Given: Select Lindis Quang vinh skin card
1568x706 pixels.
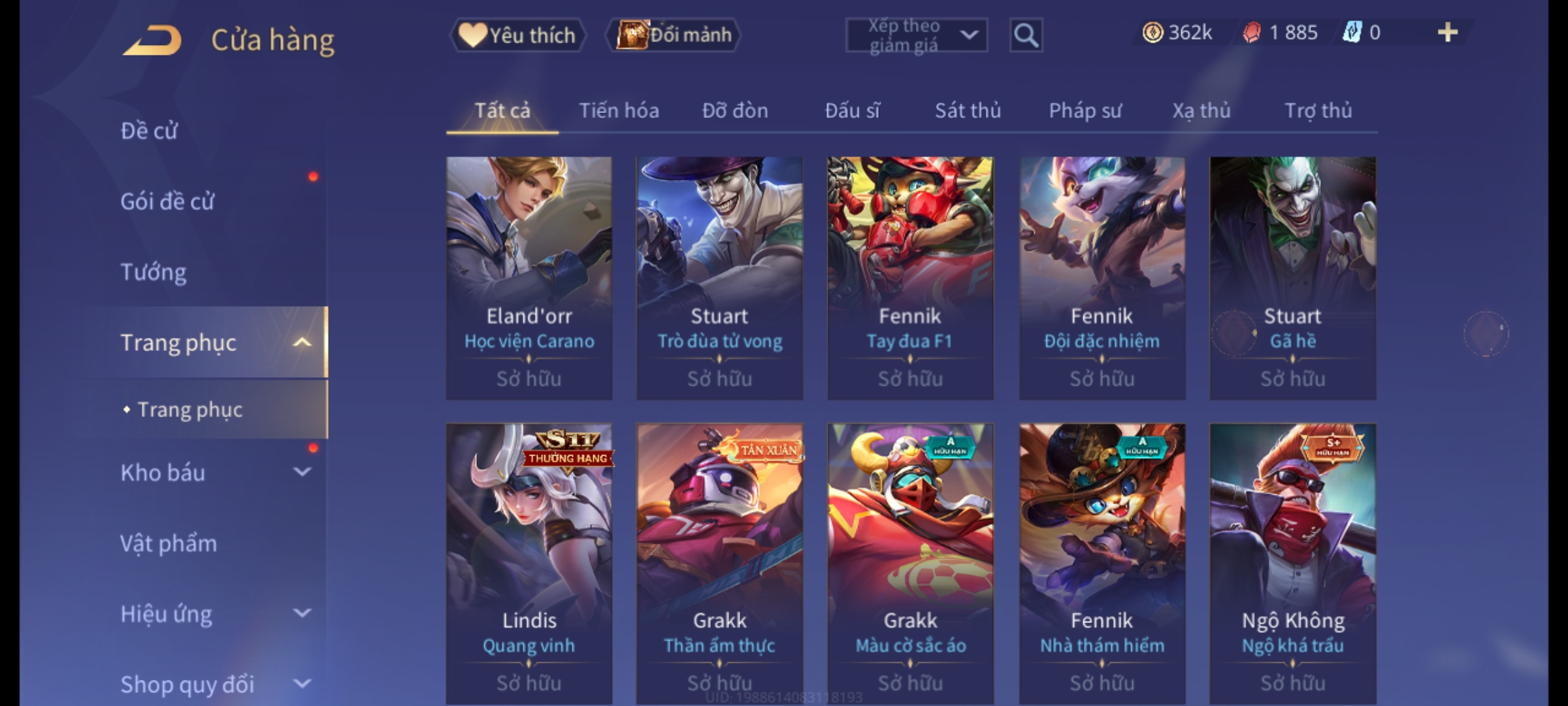Looking at the screenshot, I should coord(529,563).
